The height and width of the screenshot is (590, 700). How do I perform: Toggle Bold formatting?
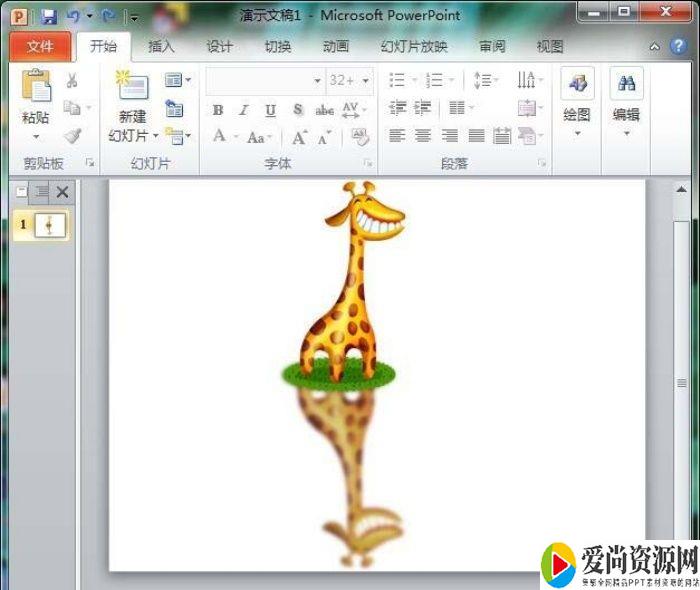pos(217,110)
